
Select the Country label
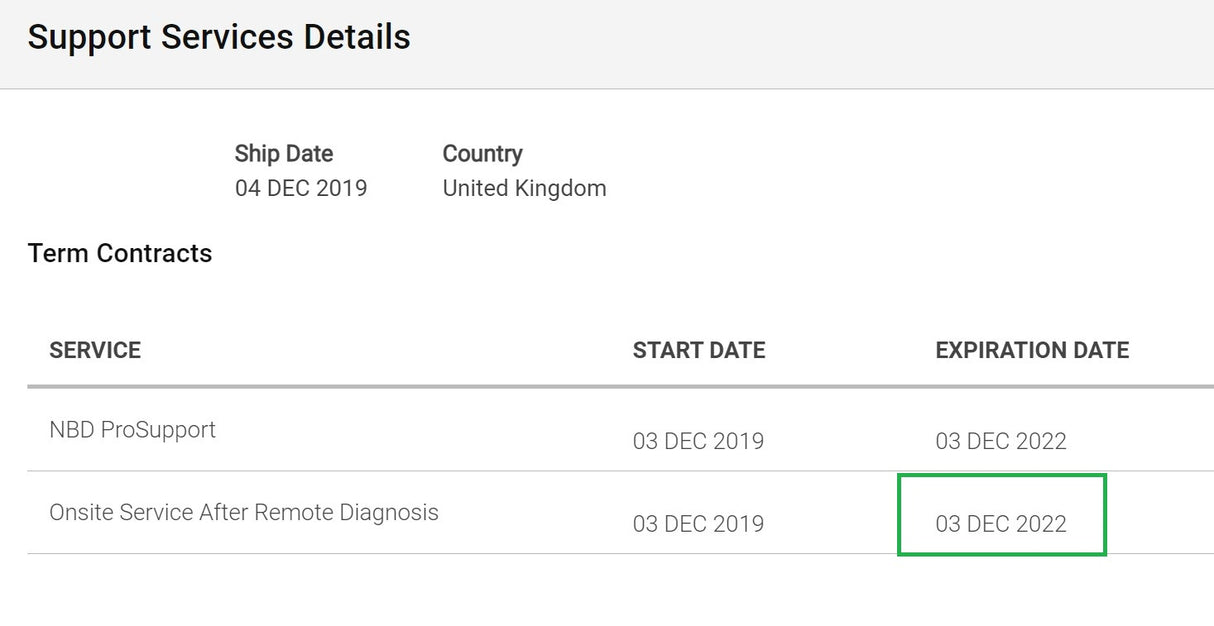coord(483,154)
